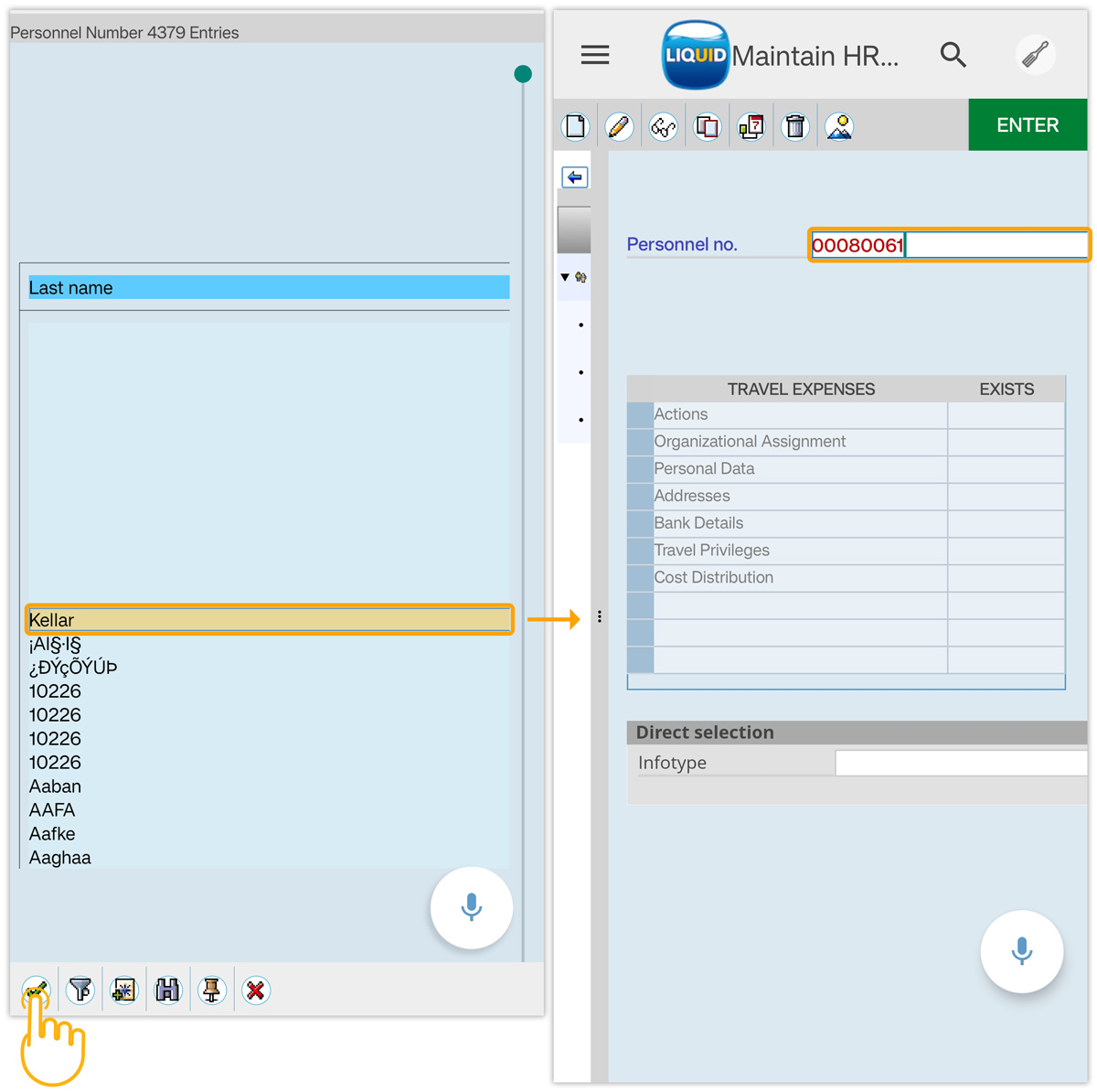Select the row marker beside Travel Privileges
1097x1092 pixels.
point(640,551)
